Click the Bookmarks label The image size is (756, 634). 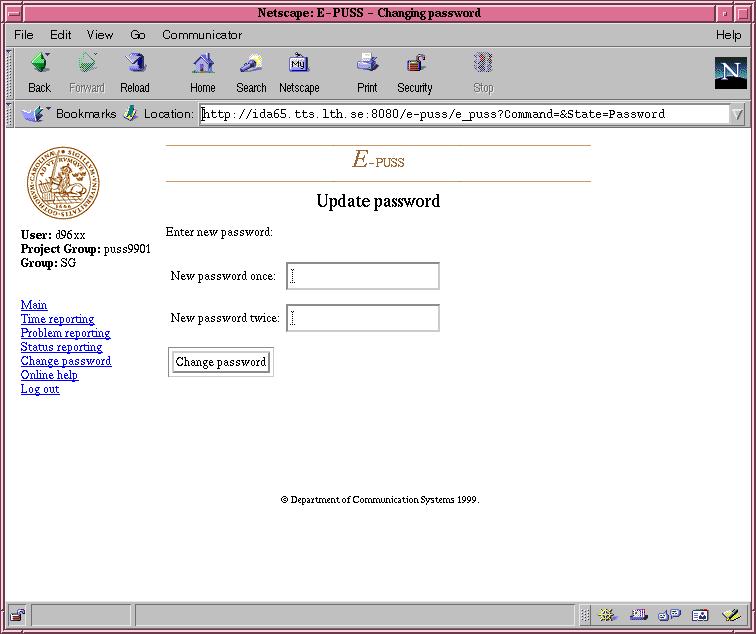[x=86, y=114]
